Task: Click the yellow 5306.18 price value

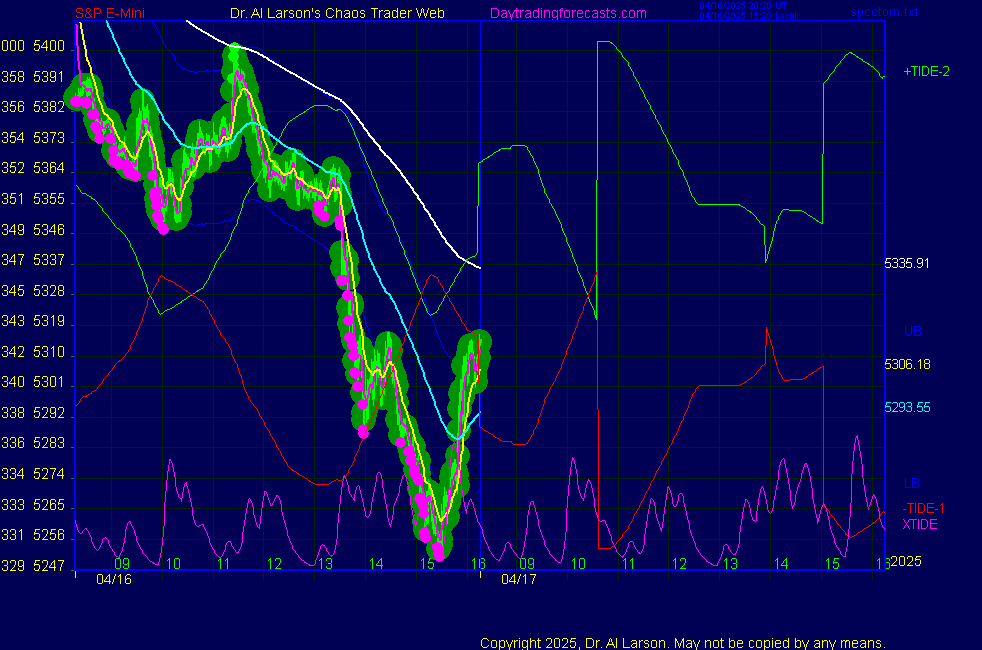Action: (x=907, y=365)
